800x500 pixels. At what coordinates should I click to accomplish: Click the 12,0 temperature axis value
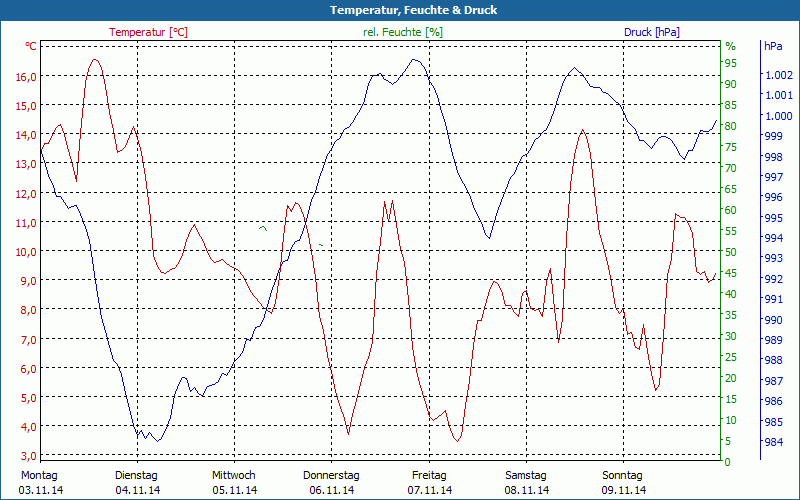click(27, 193)
